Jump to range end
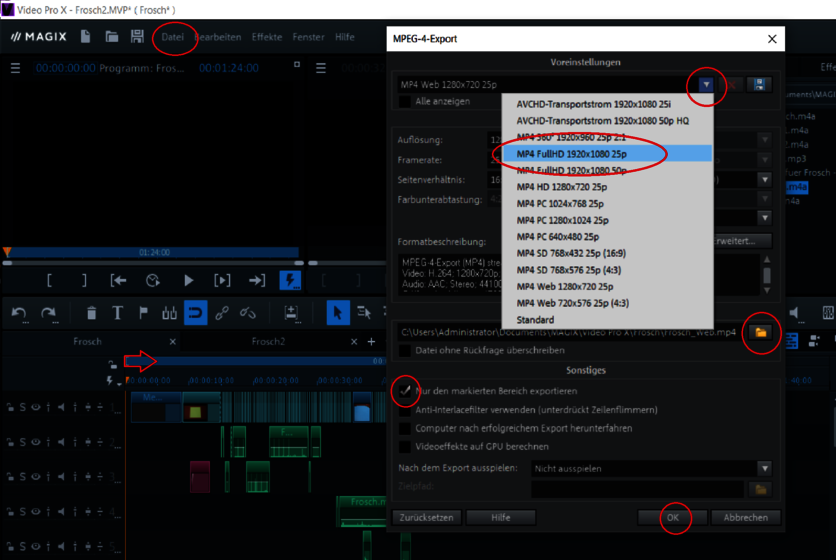836x560 pixels. click(x=257, y=281)
